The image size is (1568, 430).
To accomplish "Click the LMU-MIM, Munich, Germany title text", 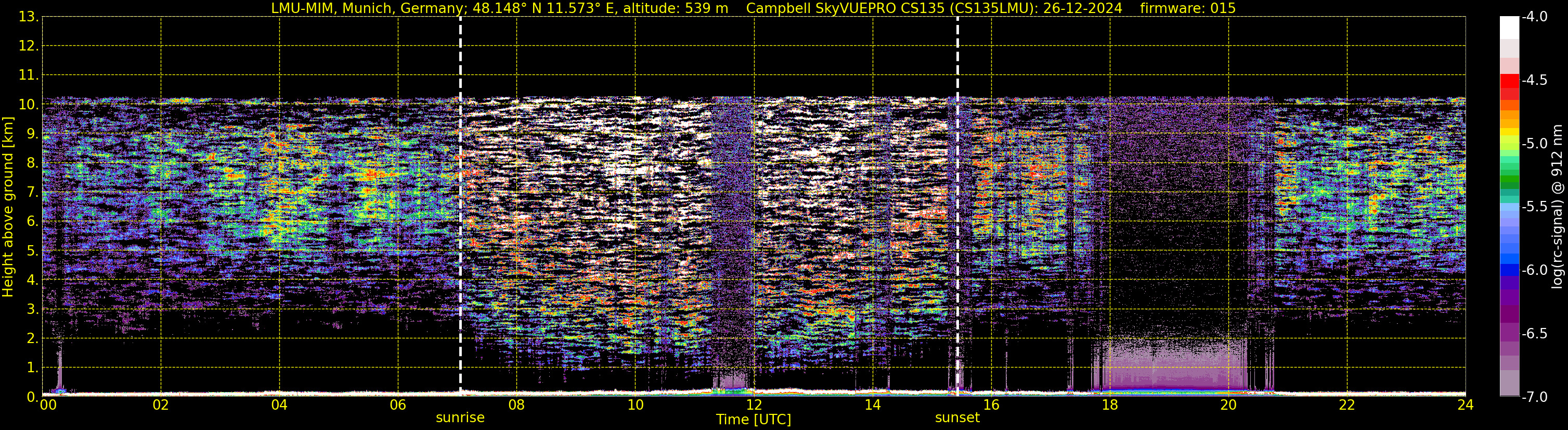I will pos(368,8).
